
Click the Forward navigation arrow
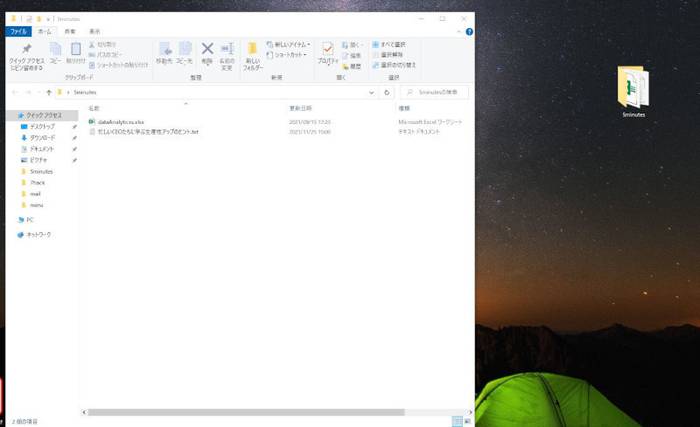point(28,92)
